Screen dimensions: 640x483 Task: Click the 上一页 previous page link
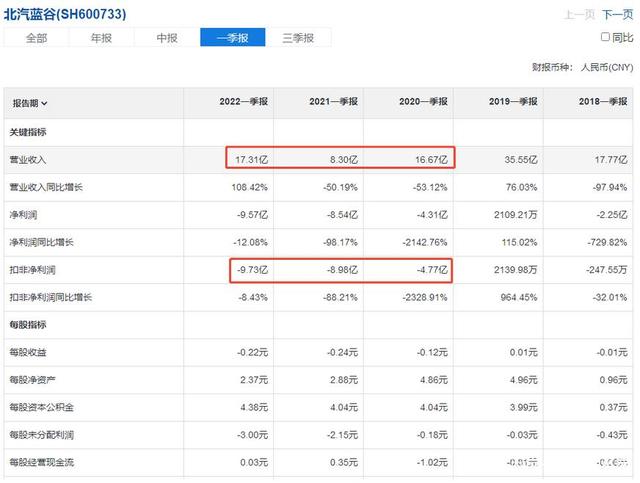[x=579, y=15]
